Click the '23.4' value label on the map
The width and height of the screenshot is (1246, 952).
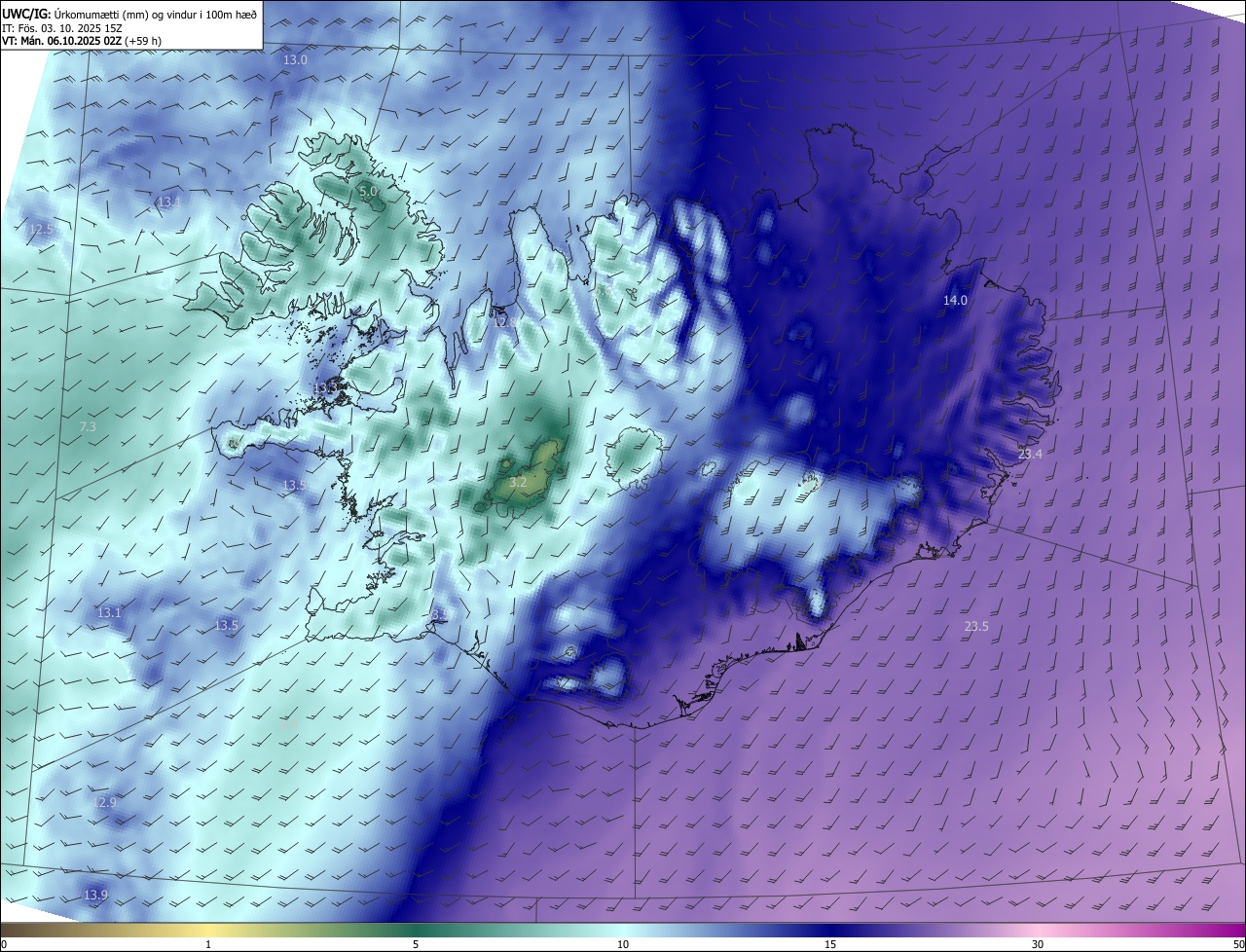[x=1030, y=455]
